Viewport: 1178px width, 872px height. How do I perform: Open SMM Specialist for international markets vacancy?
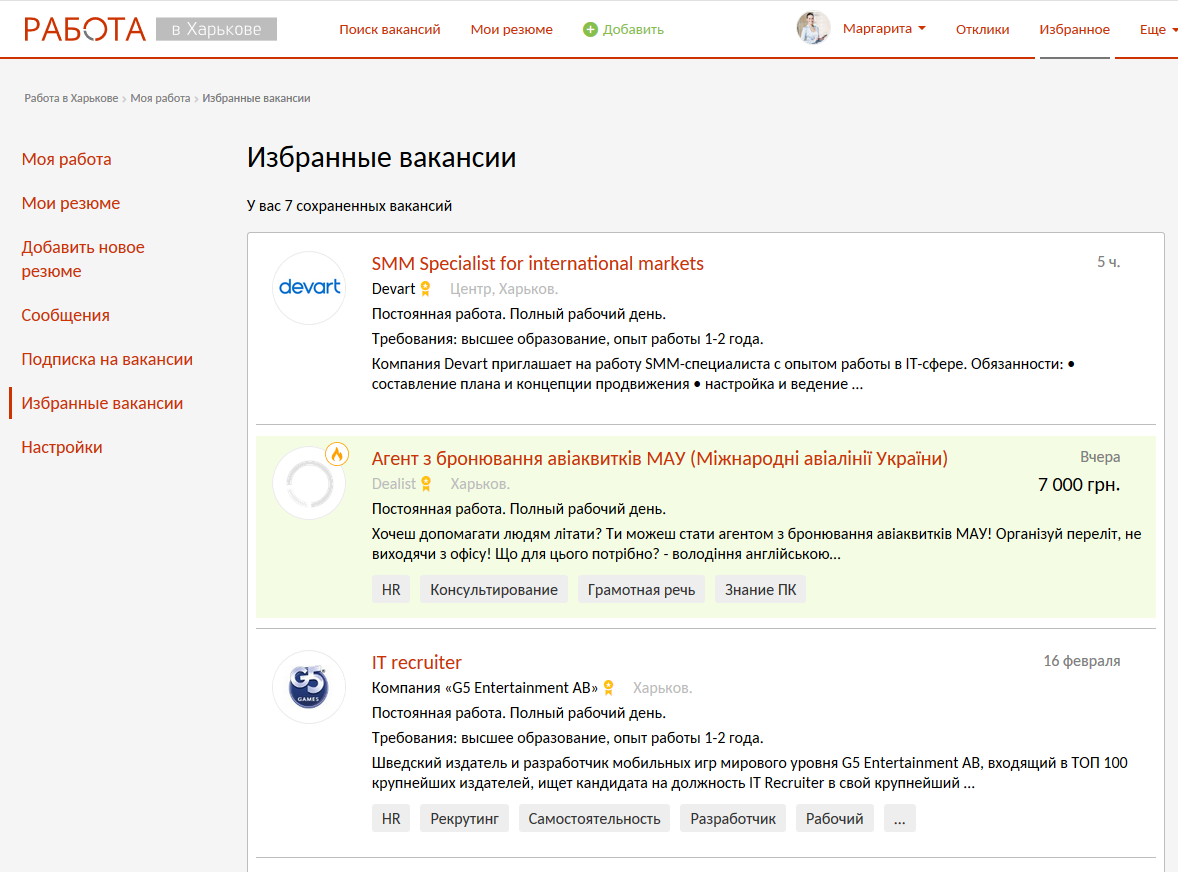[x=537, y=263]
